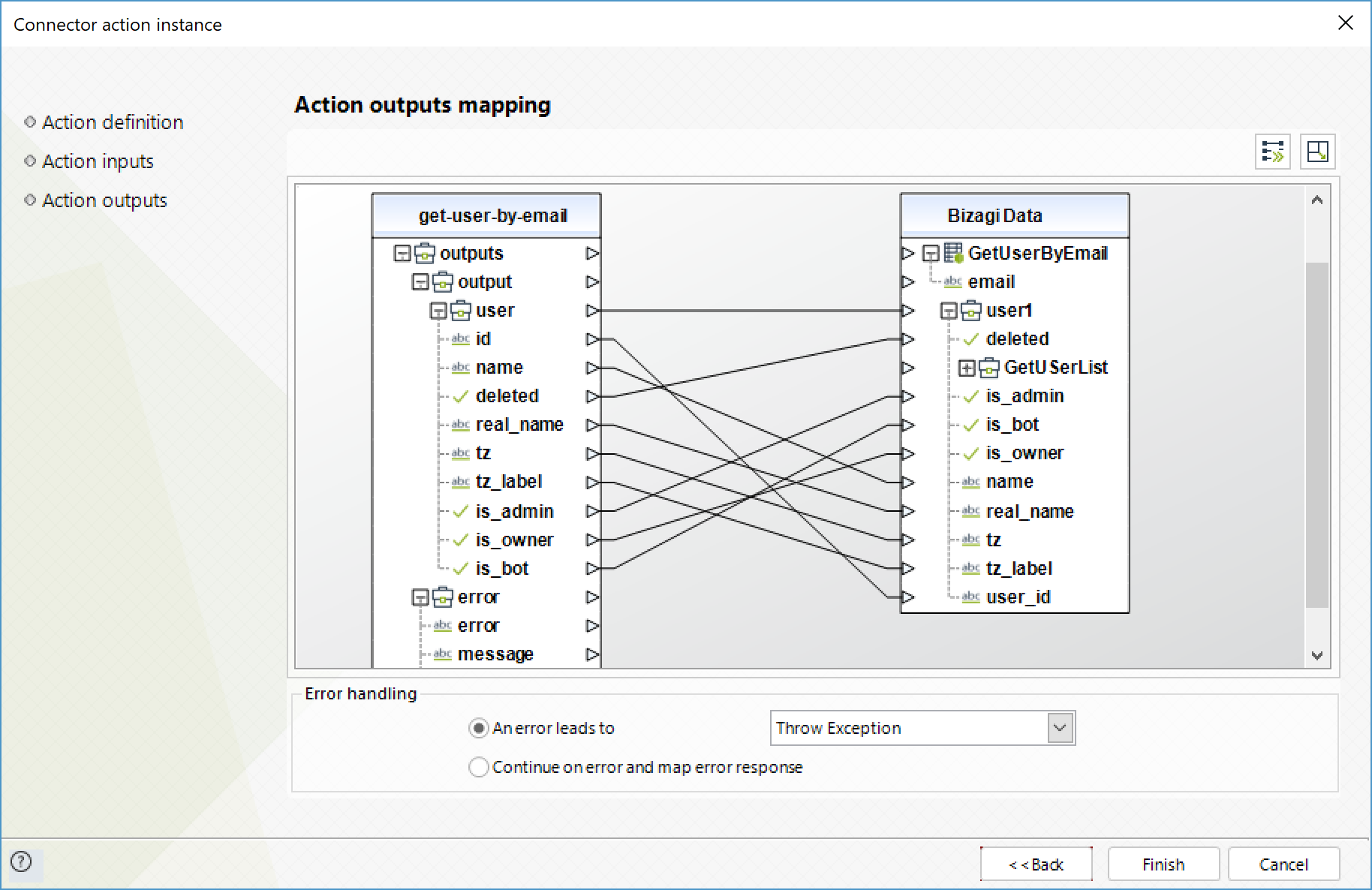The height and width of the screenshot is (890, 1372).
Task: Click the output arrow beside message
Action: [593, 654]
